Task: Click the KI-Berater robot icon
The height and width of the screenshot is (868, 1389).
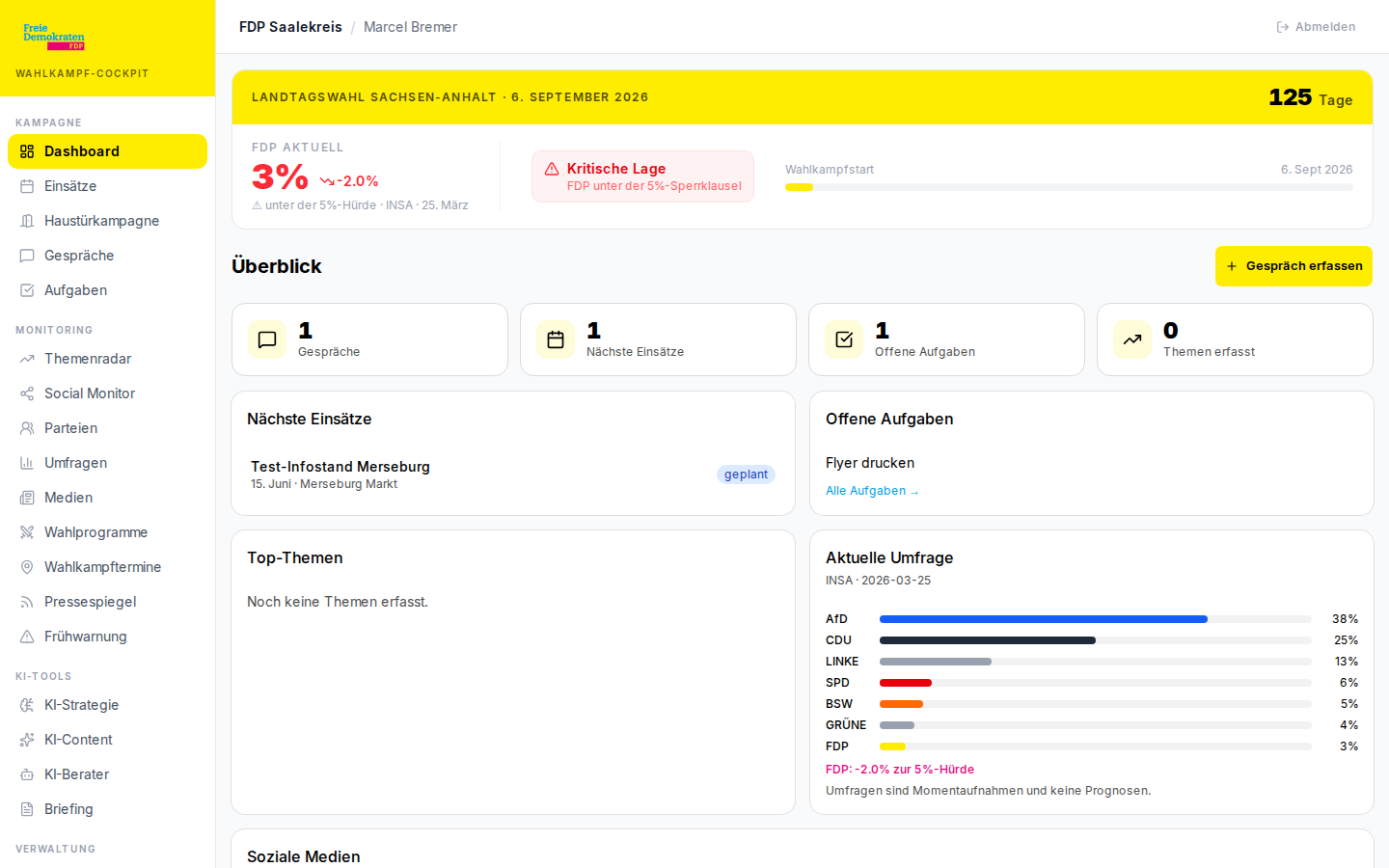Action: [x=27, y=774]
